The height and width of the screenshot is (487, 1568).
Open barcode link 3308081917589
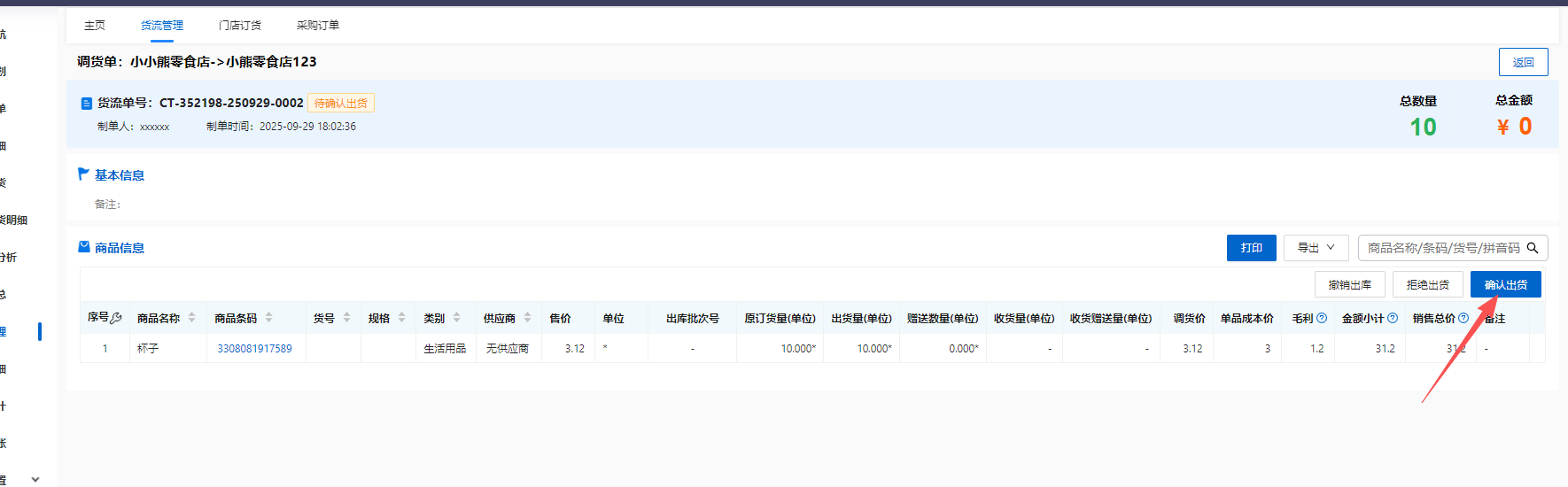(x=254, y=349)
